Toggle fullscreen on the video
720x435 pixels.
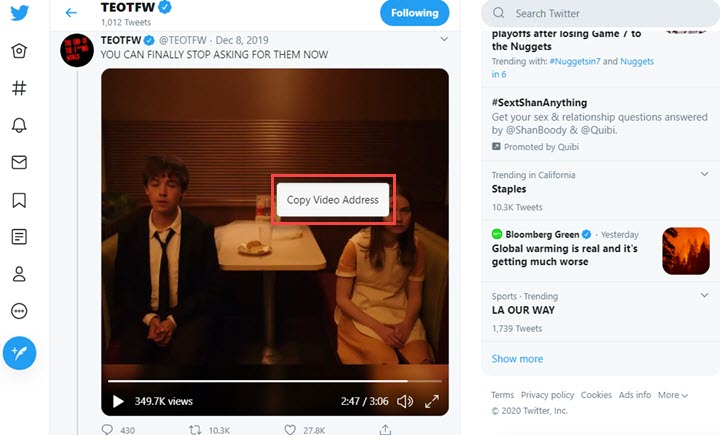432,402
